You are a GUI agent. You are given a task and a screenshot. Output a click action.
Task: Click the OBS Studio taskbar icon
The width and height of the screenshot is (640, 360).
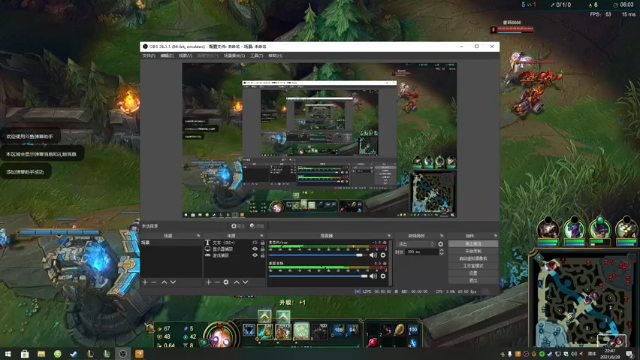pyautogui.click(x=123, y=354)
